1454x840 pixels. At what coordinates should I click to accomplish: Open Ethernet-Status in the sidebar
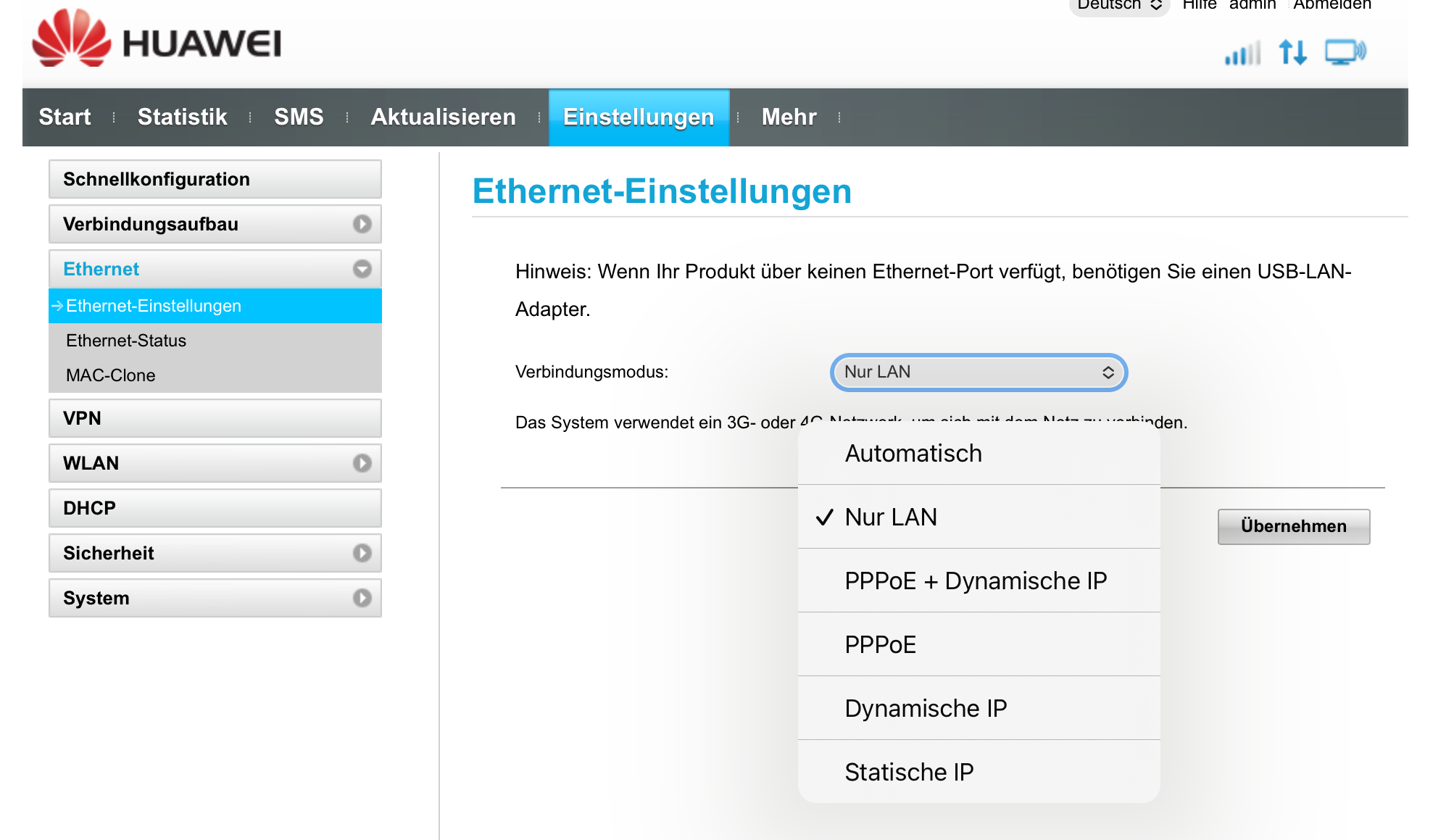coord(126,341)
